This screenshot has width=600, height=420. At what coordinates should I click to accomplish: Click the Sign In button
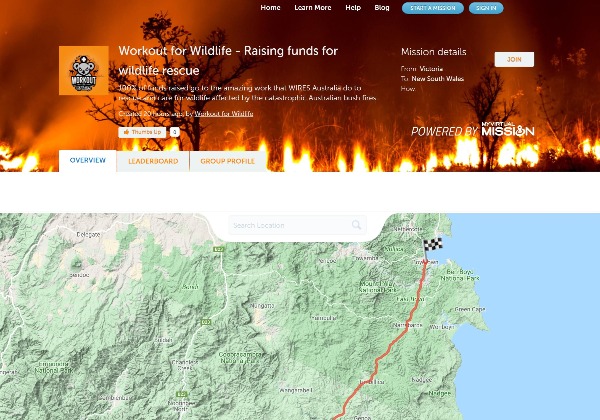486,8
